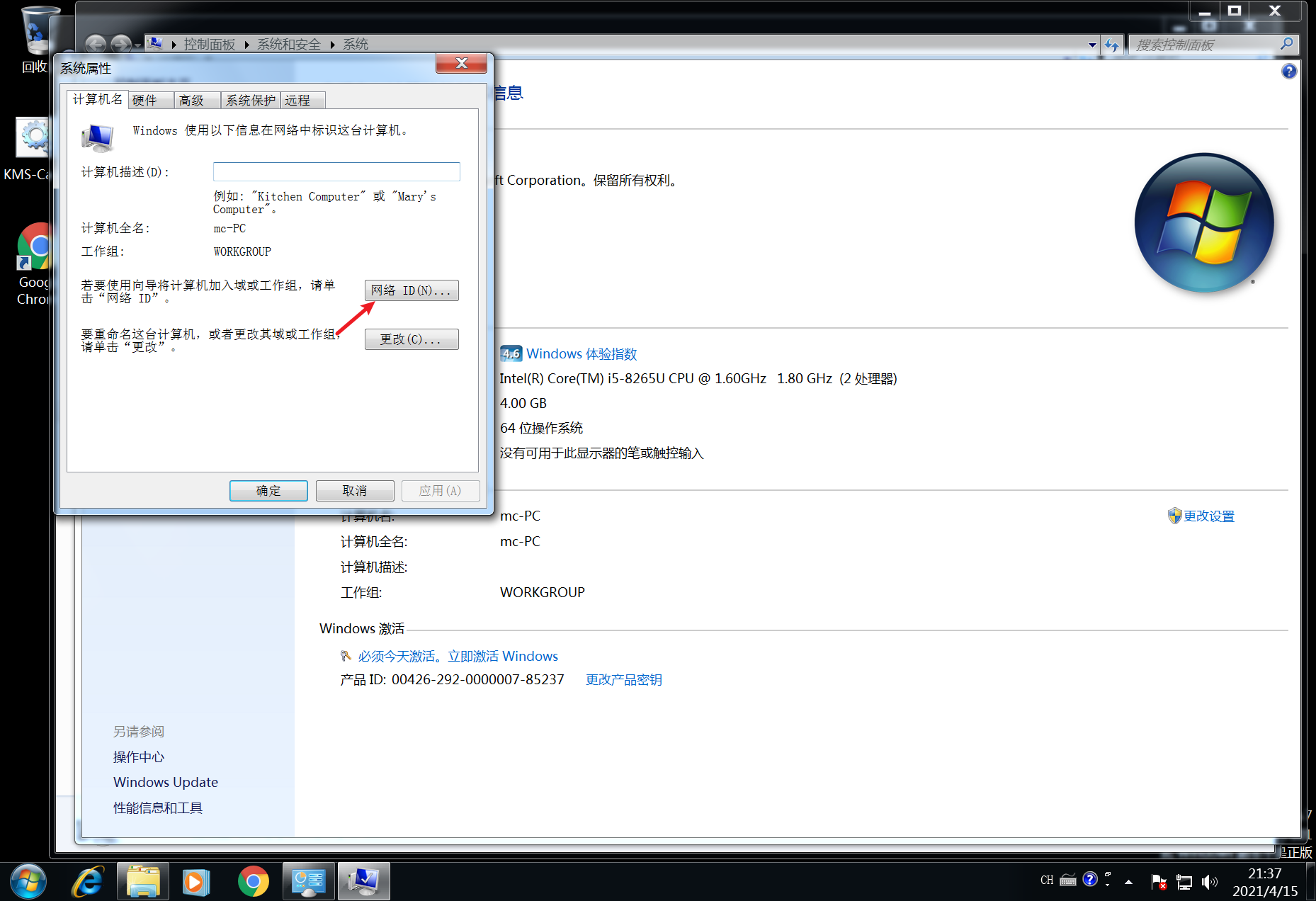Image resolution: width=1316 pixels, height=901 pixels.
Task: Click the 计算机描述 input field
Action: point(336,171)
